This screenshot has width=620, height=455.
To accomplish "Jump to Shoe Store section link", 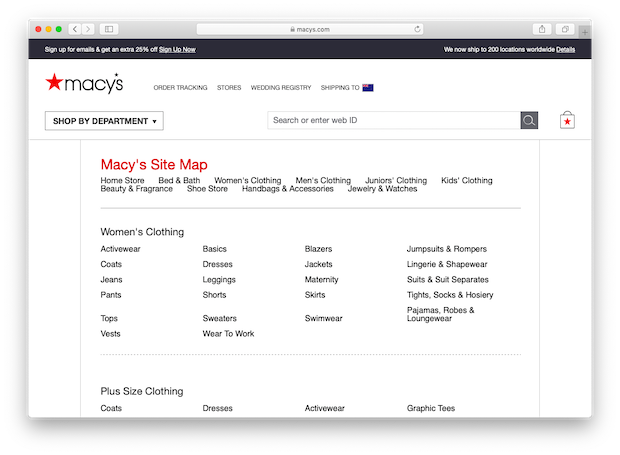I will click(207, 189).
